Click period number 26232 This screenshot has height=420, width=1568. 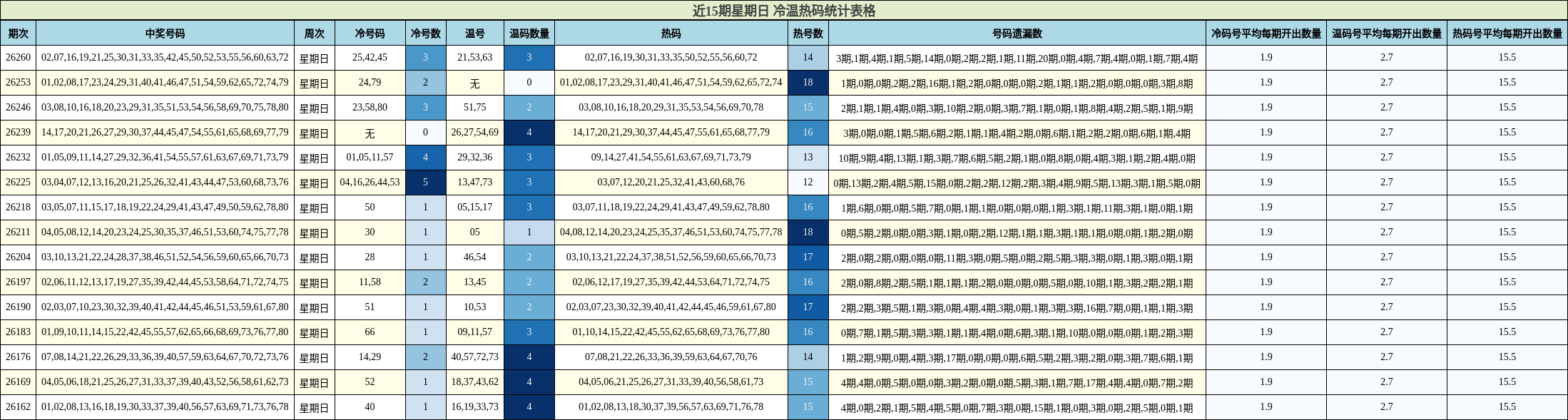coord(19,158)
